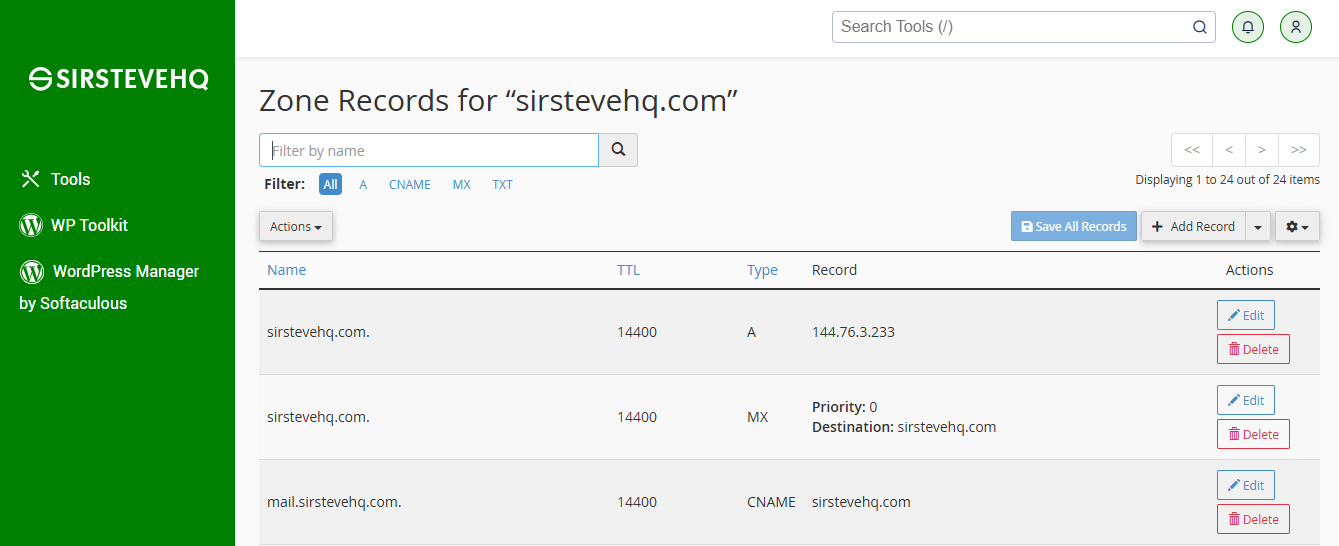Filter records by CNAME type

[410, 184]
